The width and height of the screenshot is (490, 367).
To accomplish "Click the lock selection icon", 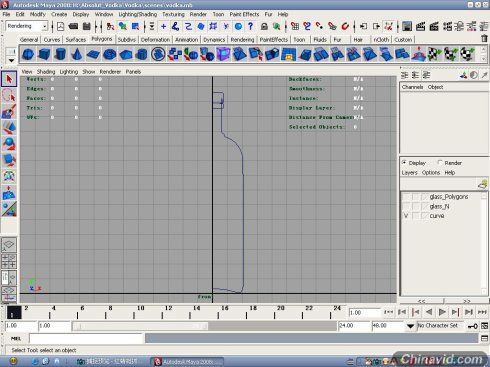I will 264,26.
